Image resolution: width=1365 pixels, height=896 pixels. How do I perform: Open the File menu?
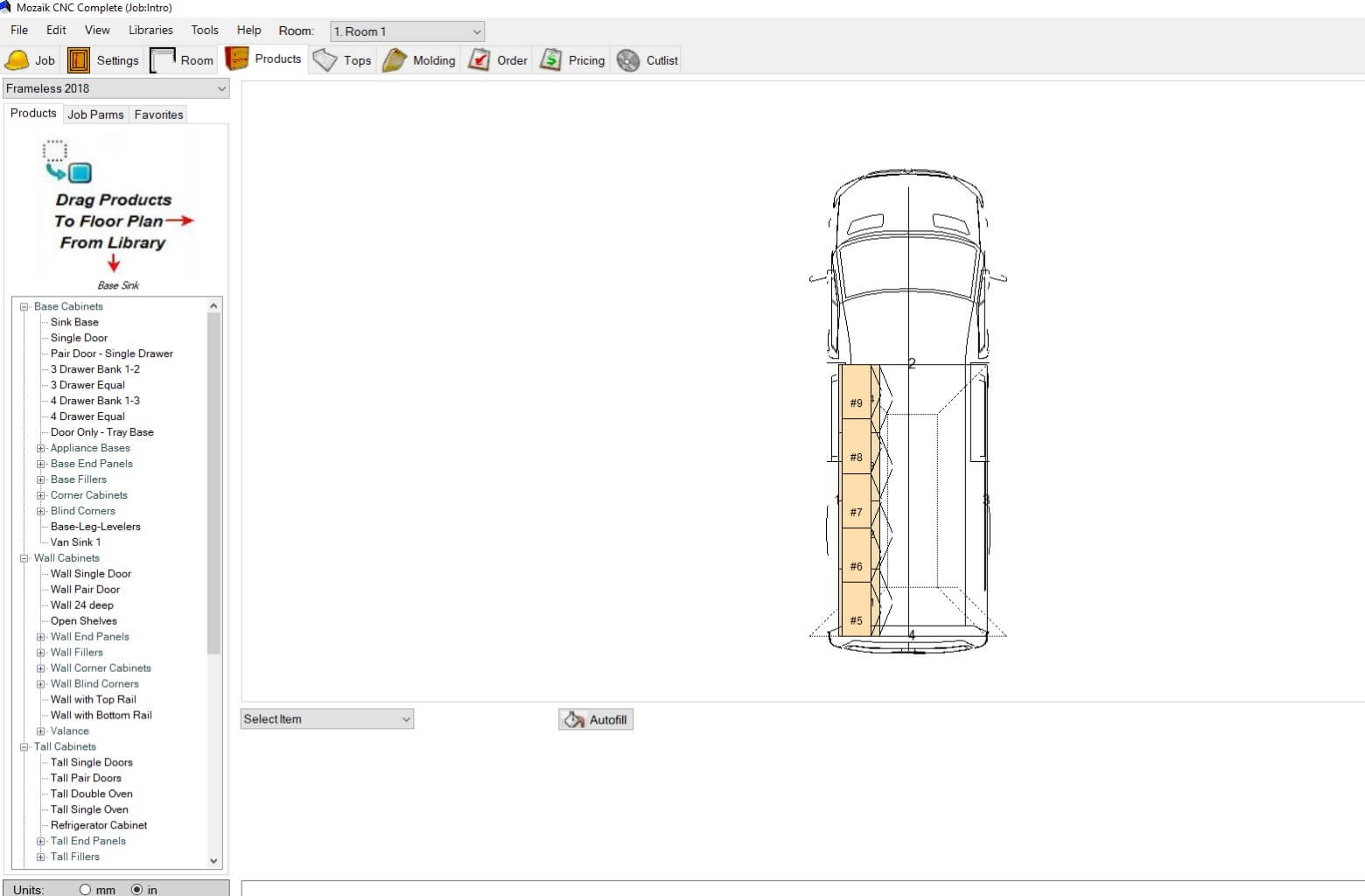tap(19, 30)
